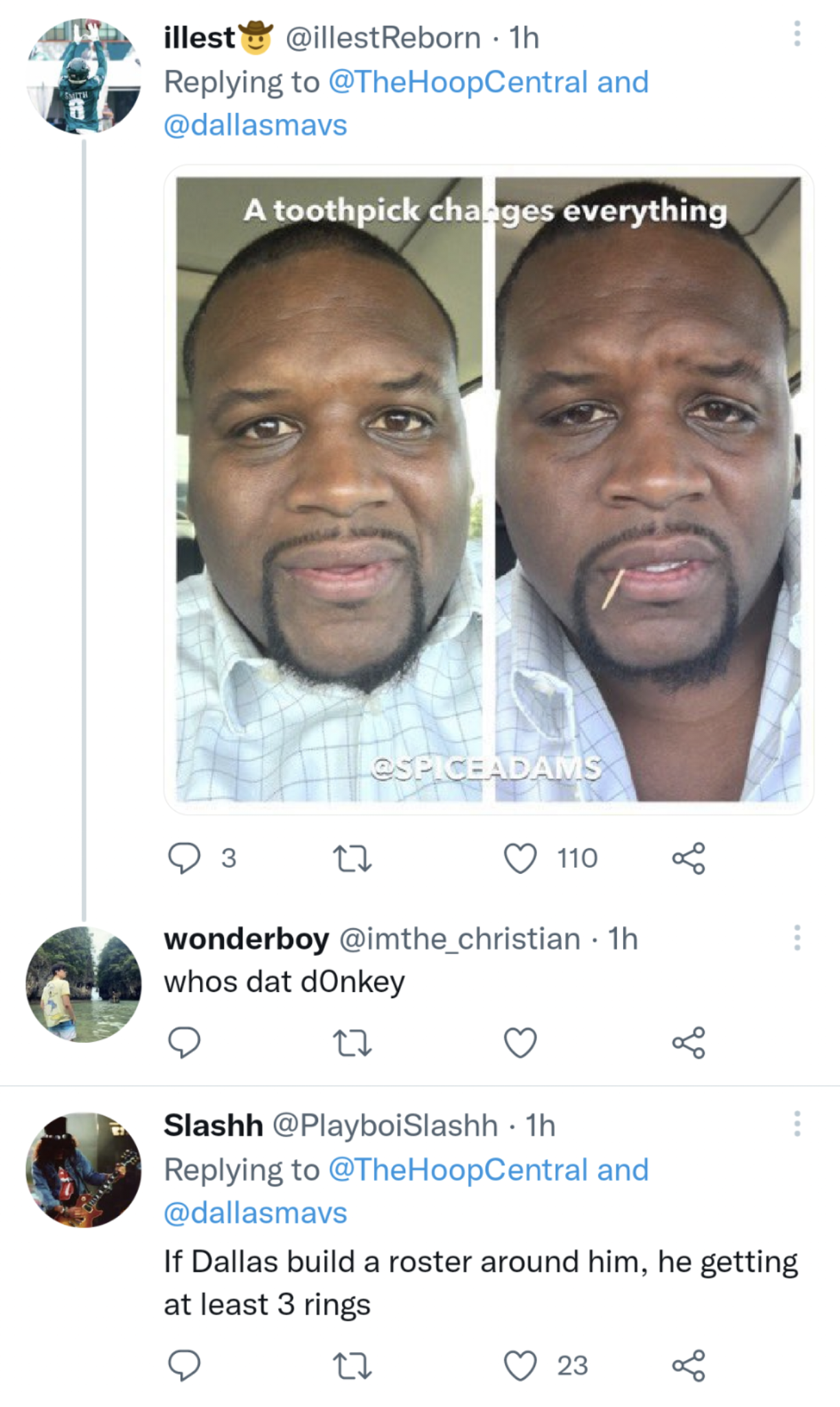Open the @dallasmavs link in Slashh's reply
The width and height of the screenshot is (840, 1407).
click(256, 1213)
